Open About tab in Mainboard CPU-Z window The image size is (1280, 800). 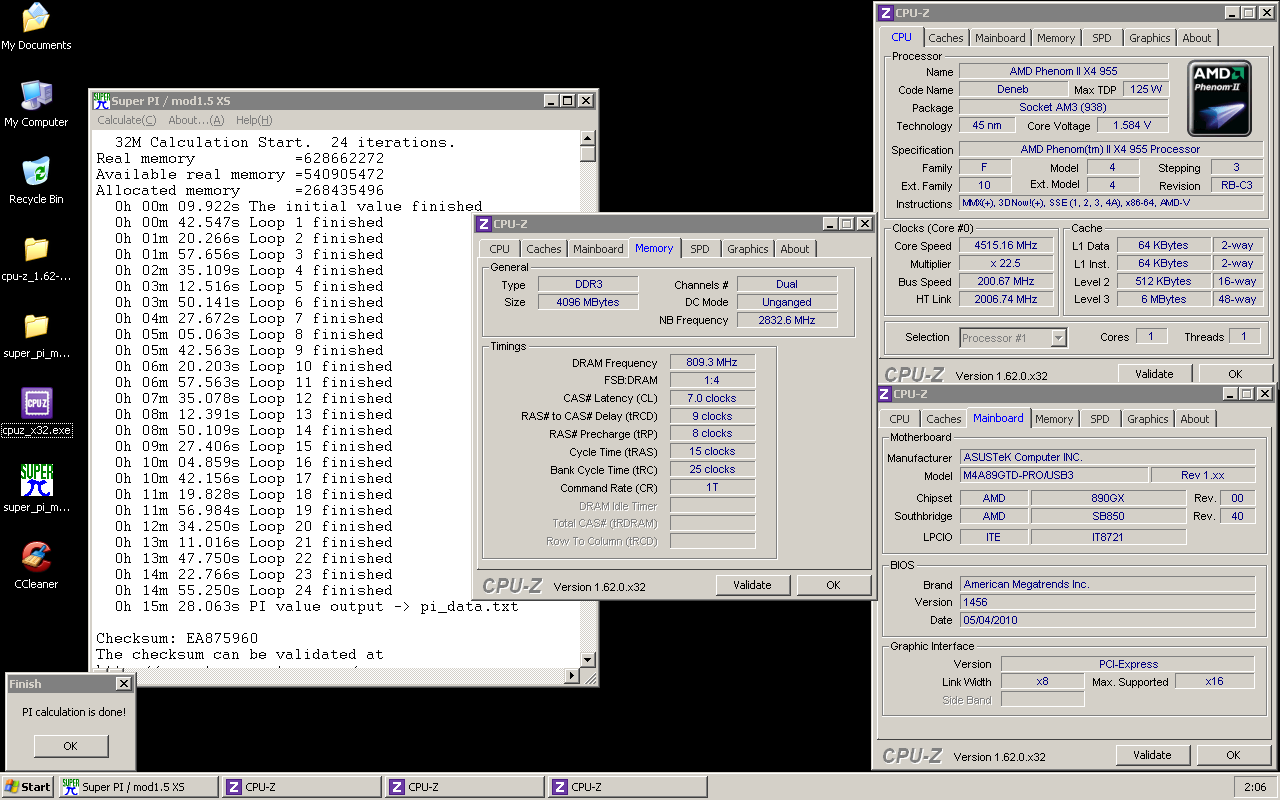1195,419
